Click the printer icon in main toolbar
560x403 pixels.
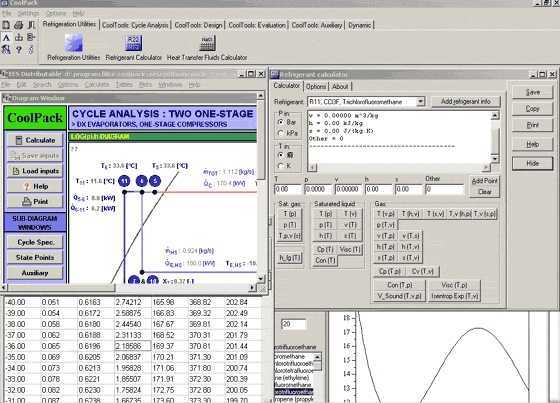19,25
